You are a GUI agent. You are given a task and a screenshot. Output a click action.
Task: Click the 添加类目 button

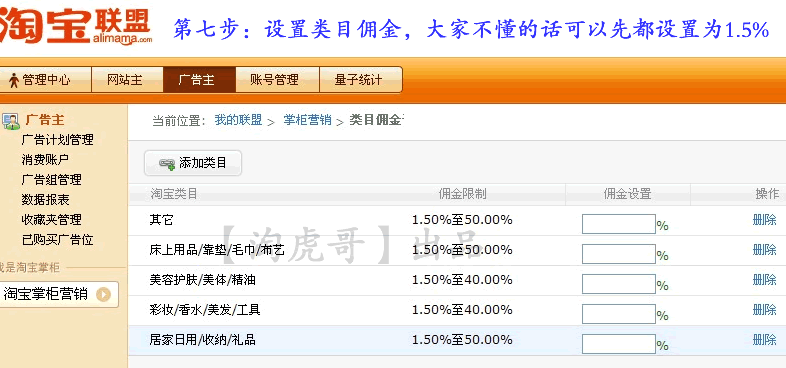[x=193, y=163]
